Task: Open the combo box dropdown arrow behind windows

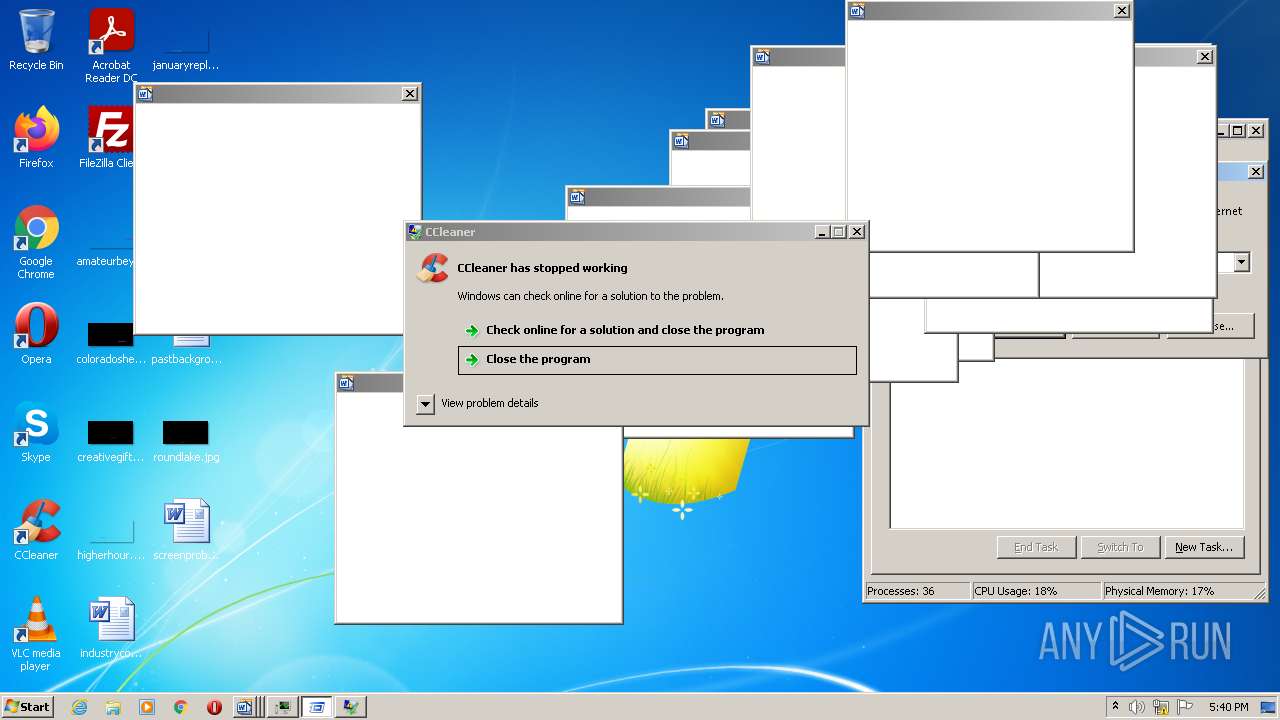Action: point(1241,263)
